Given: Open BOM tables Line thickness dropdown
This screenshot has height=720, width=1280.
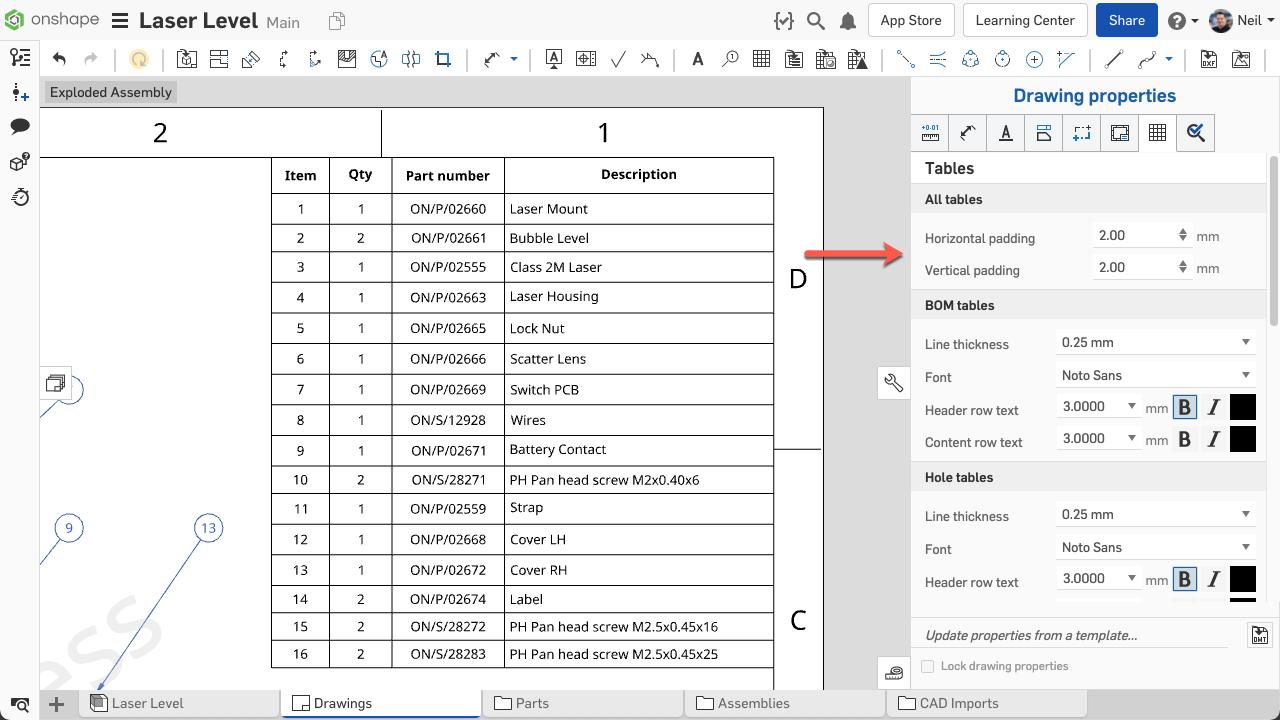Looking at the screenshot, I should pos(1155,343).
